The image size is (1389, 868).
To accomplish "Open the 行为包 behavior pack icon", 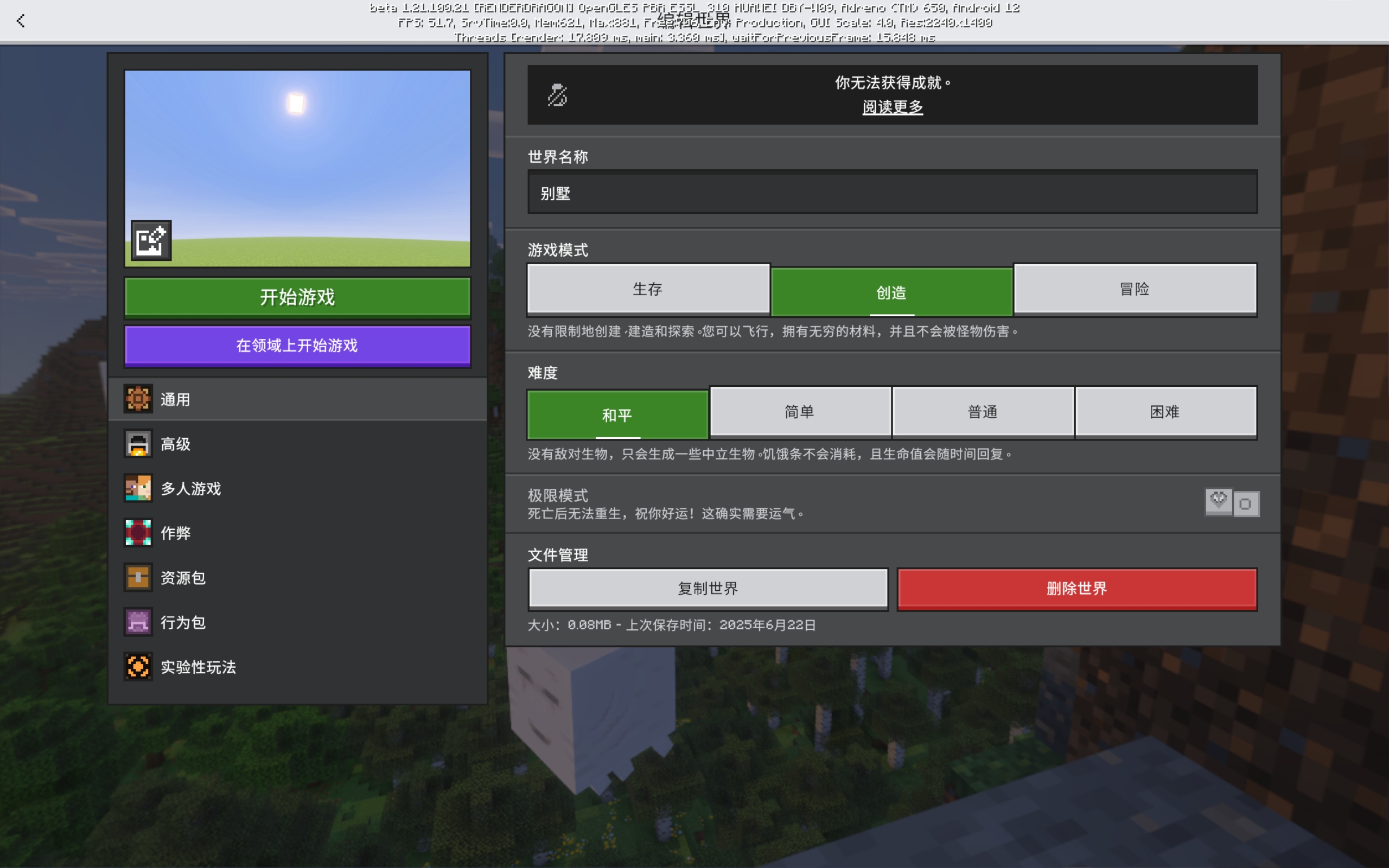I will 138,622.
